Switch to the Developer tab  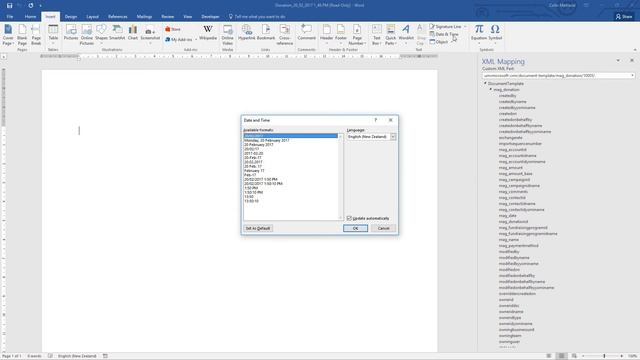tap(210, 17)
